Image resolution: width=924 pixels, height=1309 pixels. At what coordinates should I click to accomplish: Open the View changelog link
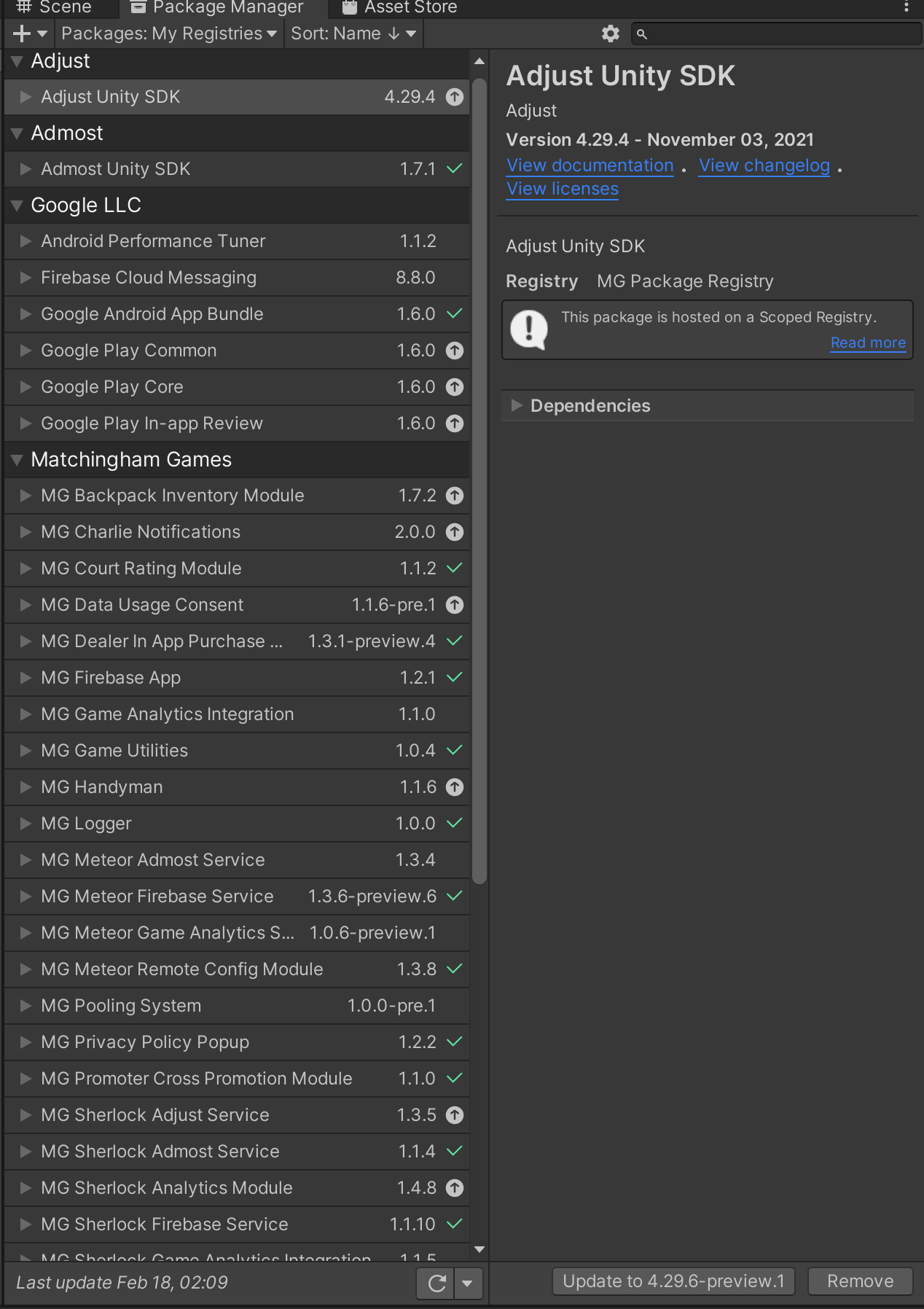tap(764, 165)
